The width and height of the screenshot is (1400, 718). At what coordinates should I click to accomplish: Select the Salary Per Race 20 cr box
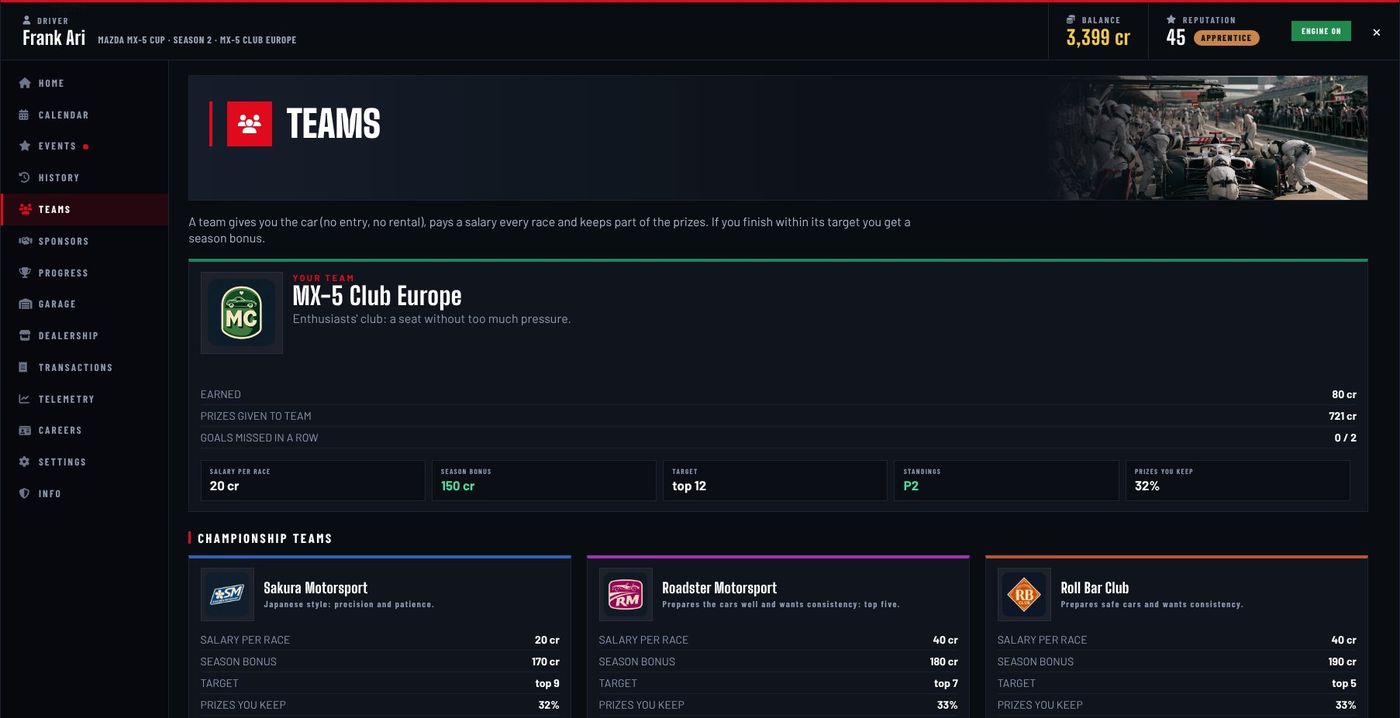point(313,480)
